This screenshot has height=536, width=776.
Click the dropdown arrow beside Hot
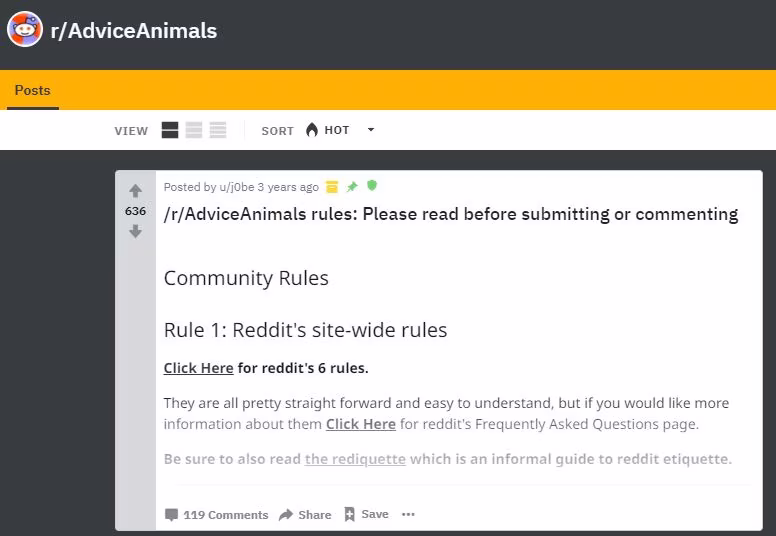(371, 130)
